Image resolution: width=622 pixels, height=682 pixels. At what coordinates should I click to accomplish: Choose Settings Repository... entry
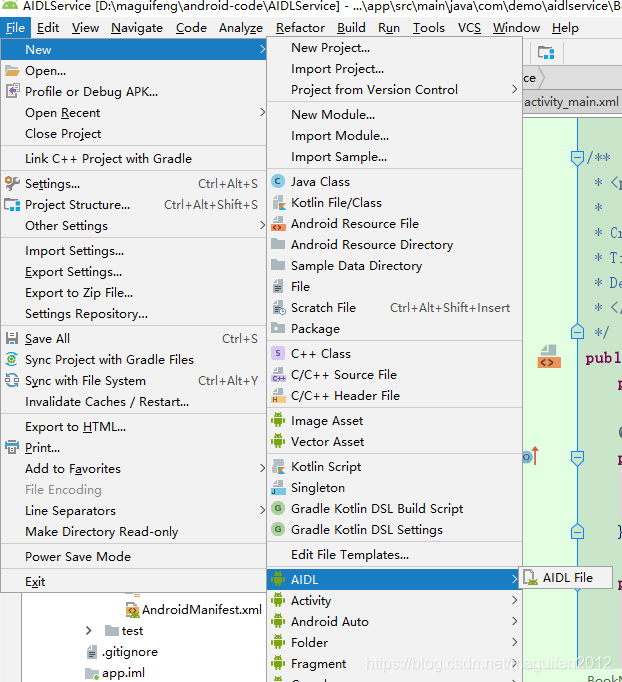click(x=134, y=314)
